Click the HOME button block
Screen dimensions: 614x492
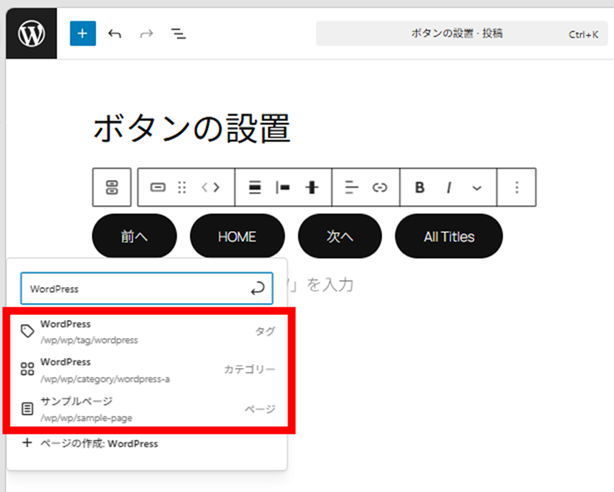[x=237, y=237]
